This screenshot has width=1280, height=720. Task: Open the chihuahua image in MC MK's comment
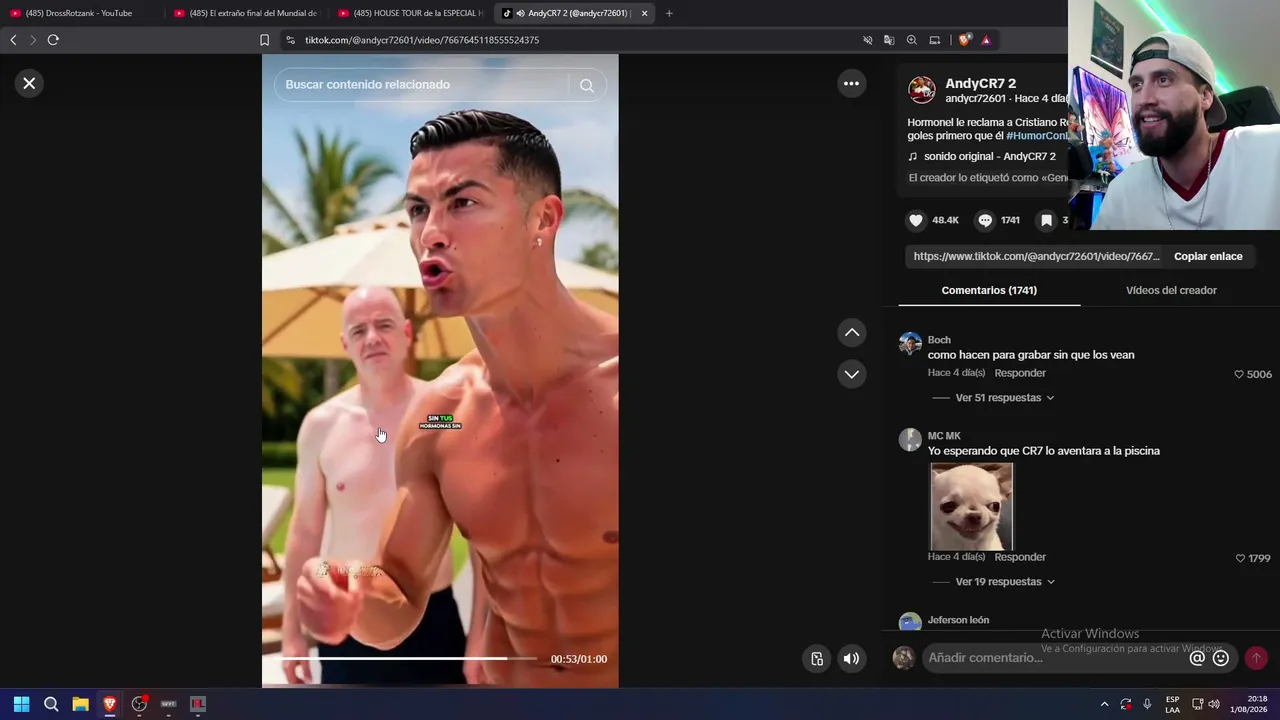tap(971, 506)
